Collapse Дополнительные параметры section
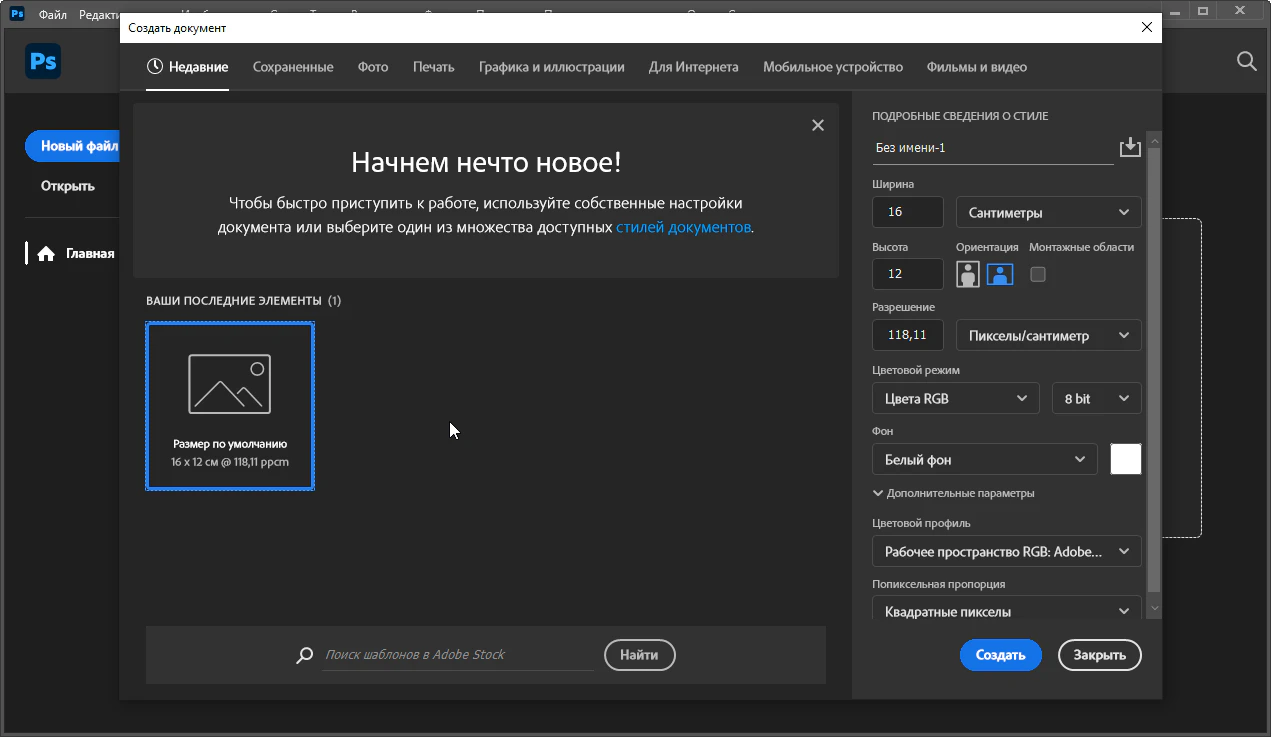The height and width of the screenshot is (738, 1272). click(878, 493)
